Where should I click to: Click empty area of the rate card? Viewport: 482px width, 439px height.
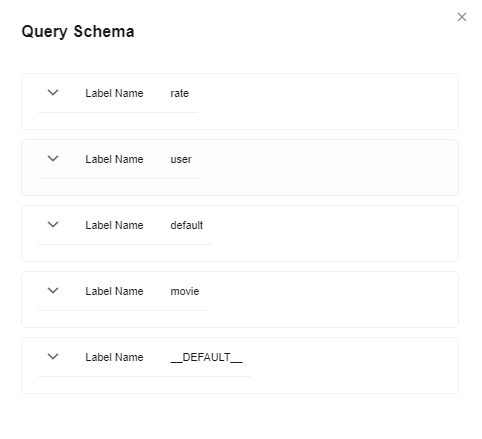327,101
